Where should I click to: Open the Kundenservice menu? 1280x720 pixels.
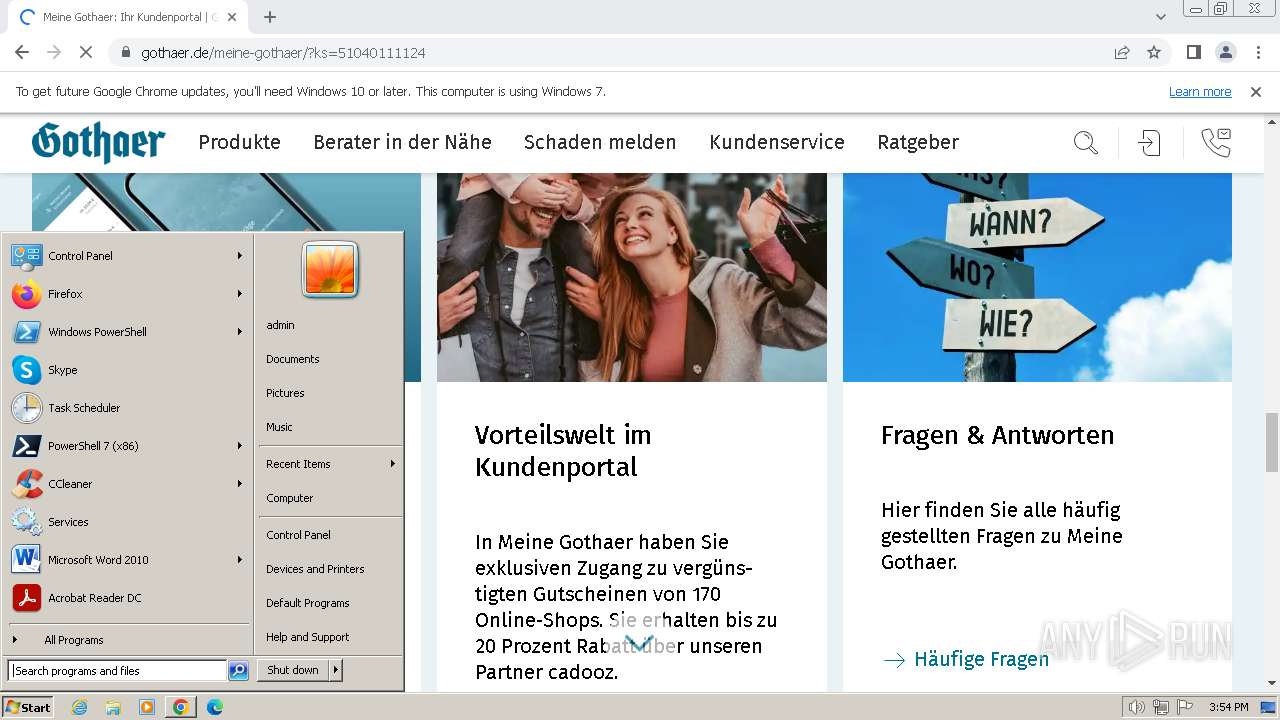pyautogui.click(x=777, y=142)
